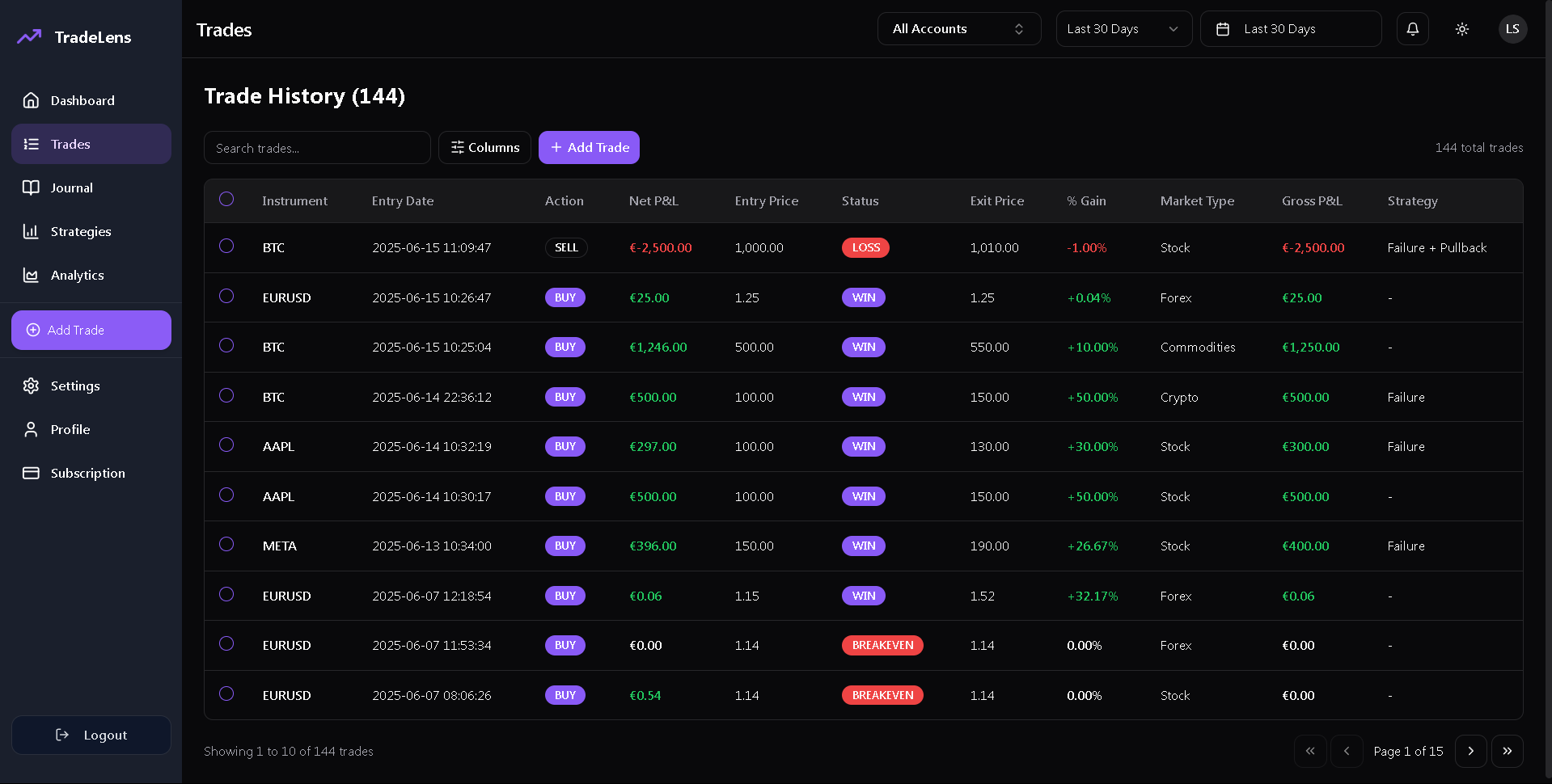This screenshot has height=784, width=1552.
Task: Select the BTC trade from 2025-06-14 22:36:12
Action: 226,395
